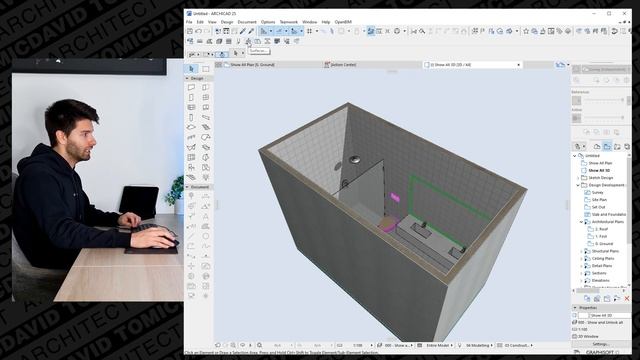Image resolution: width=640 pixels, height=360 pixels.
Task: Collapse the Architectural Plans folder
Action: click(582, 222)
